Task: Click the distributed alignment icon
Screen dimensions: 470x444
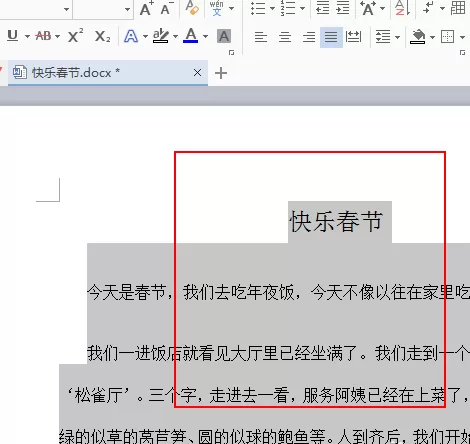Action: (x=353, y=36)
